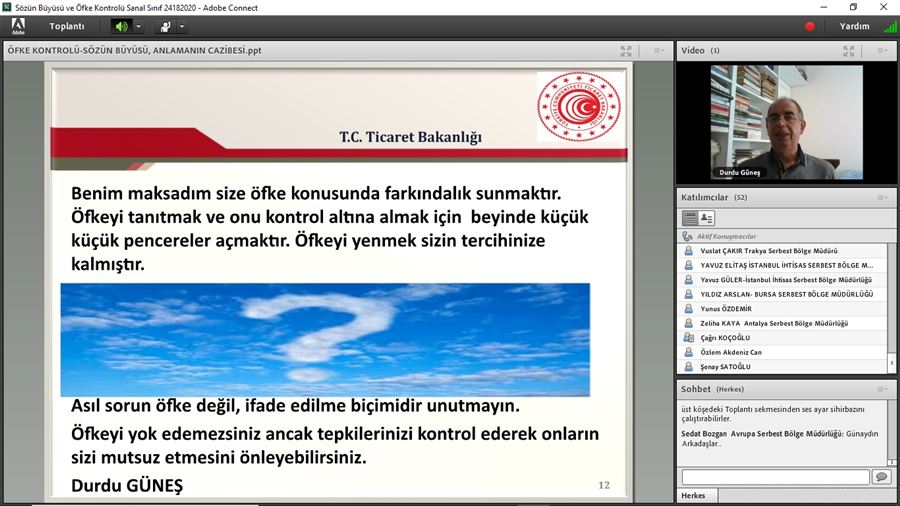Open the share pod options menu
Image resolution: width=900 pixels, height=506 pixels.
click(658, 50)
